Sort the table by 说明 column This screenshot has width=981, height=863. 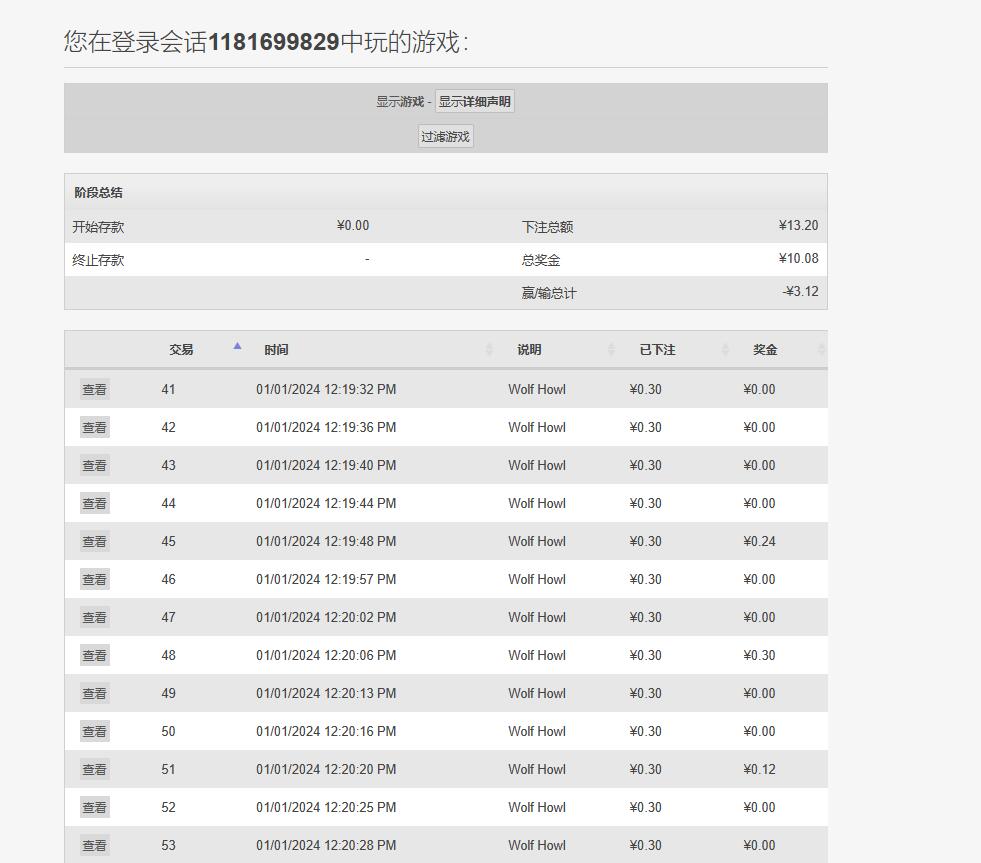point(529,350)
